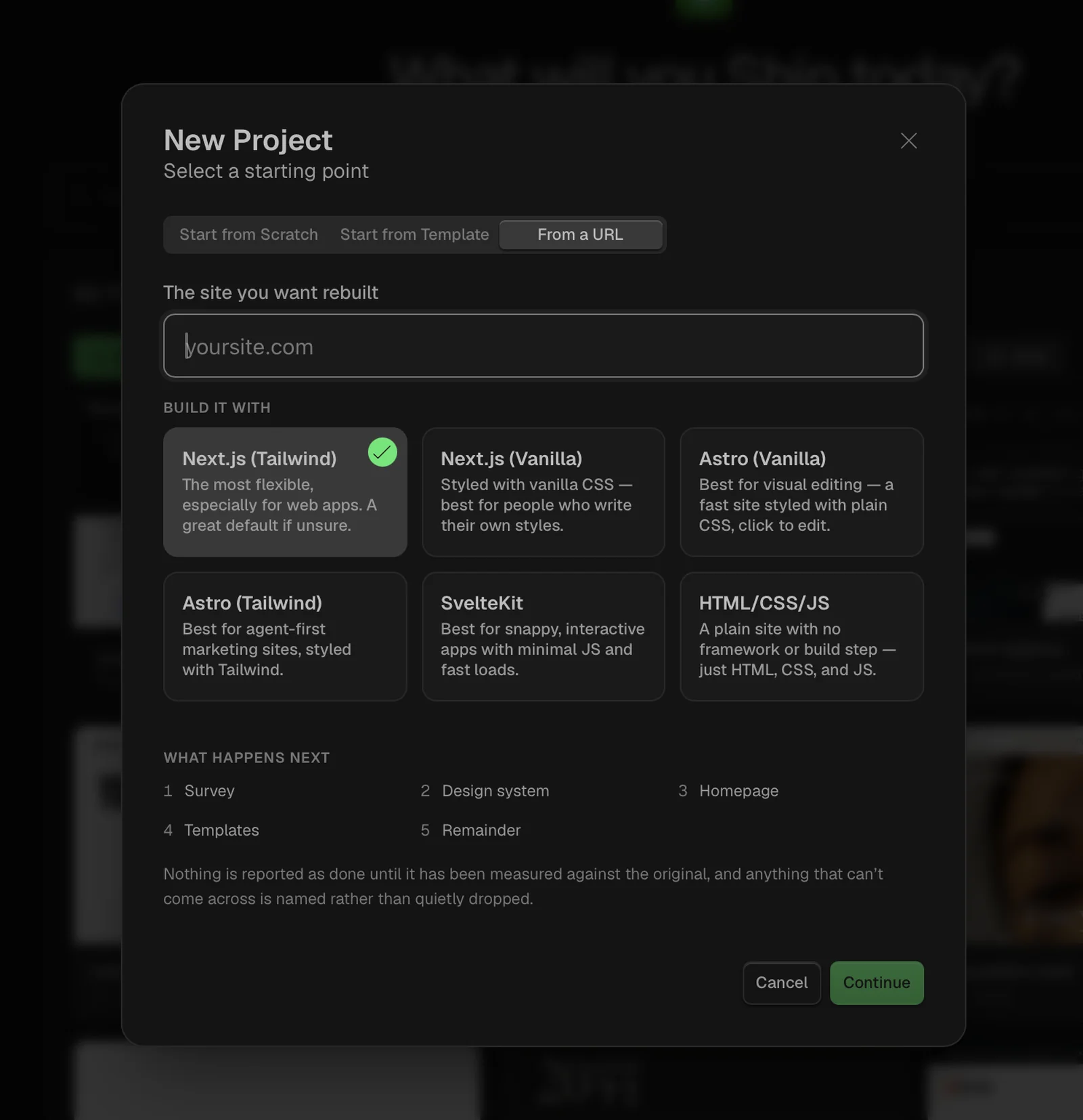Pick the Astro (Vanilla) framework card
1083x1120 pixels.
point(801,492)
